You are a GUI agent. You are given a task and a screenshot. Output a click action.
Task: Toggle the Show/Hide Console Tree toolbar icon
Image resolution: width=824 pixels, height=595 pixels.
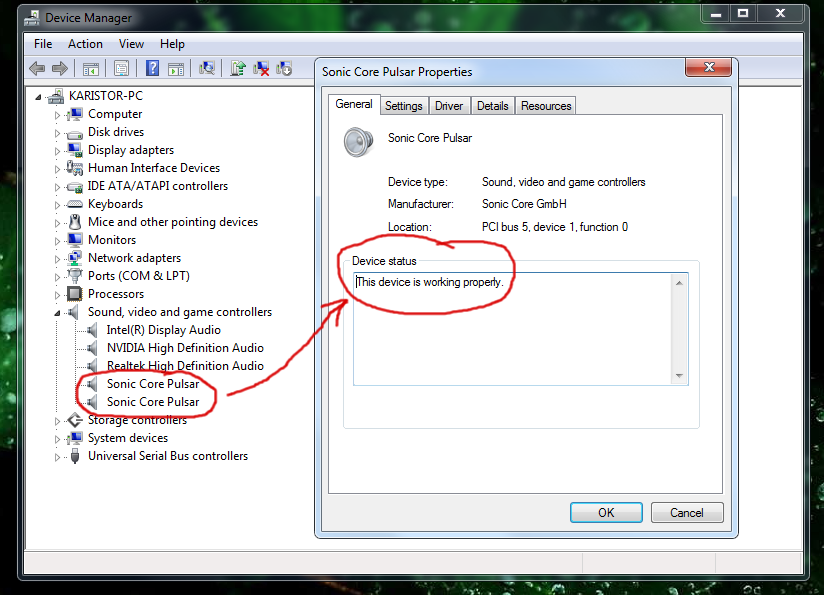(x=90, y=68)
